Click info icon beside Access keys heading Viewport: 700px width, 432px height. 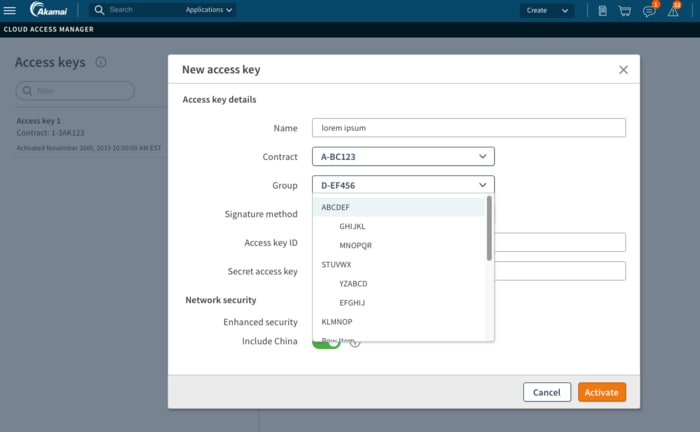coord(101,62)
